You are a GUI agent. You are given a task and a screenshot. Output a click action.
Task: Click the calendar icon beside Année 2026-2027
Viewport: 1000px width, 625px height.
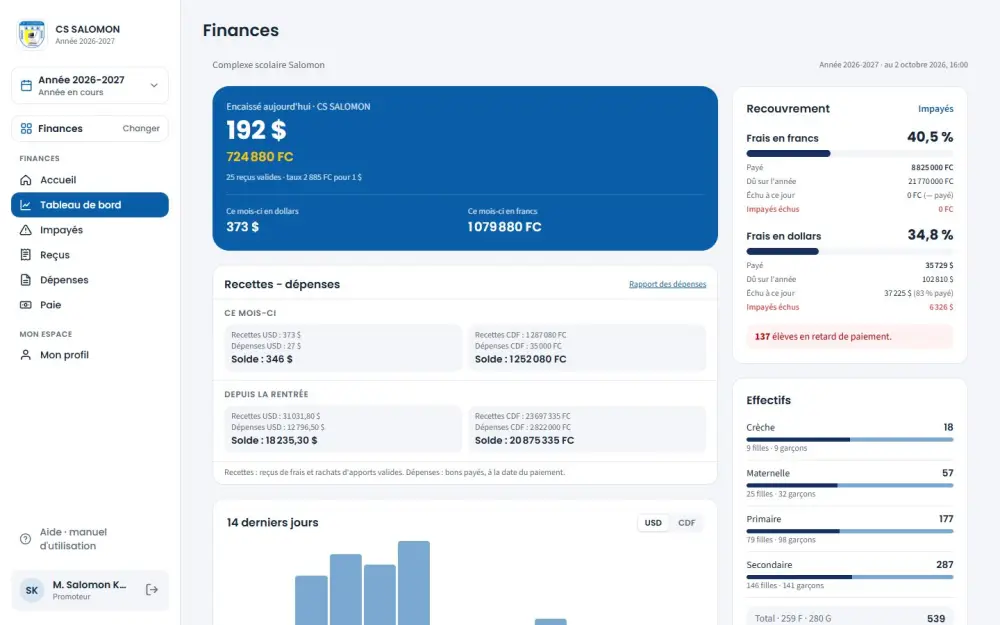26,85
